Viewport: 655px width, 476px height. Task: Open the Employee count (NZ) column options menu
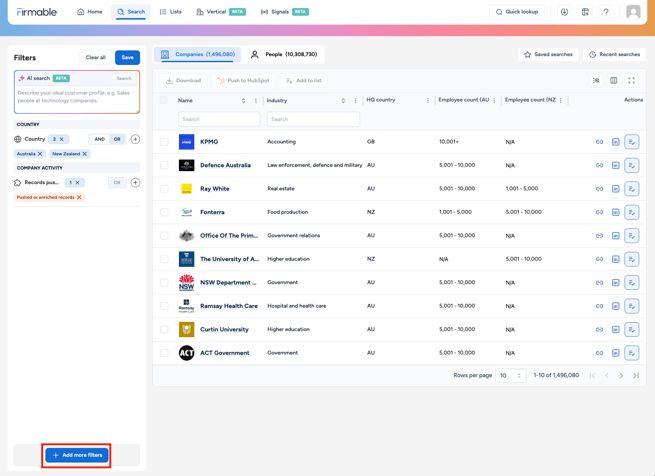click(x=561, y=101)
